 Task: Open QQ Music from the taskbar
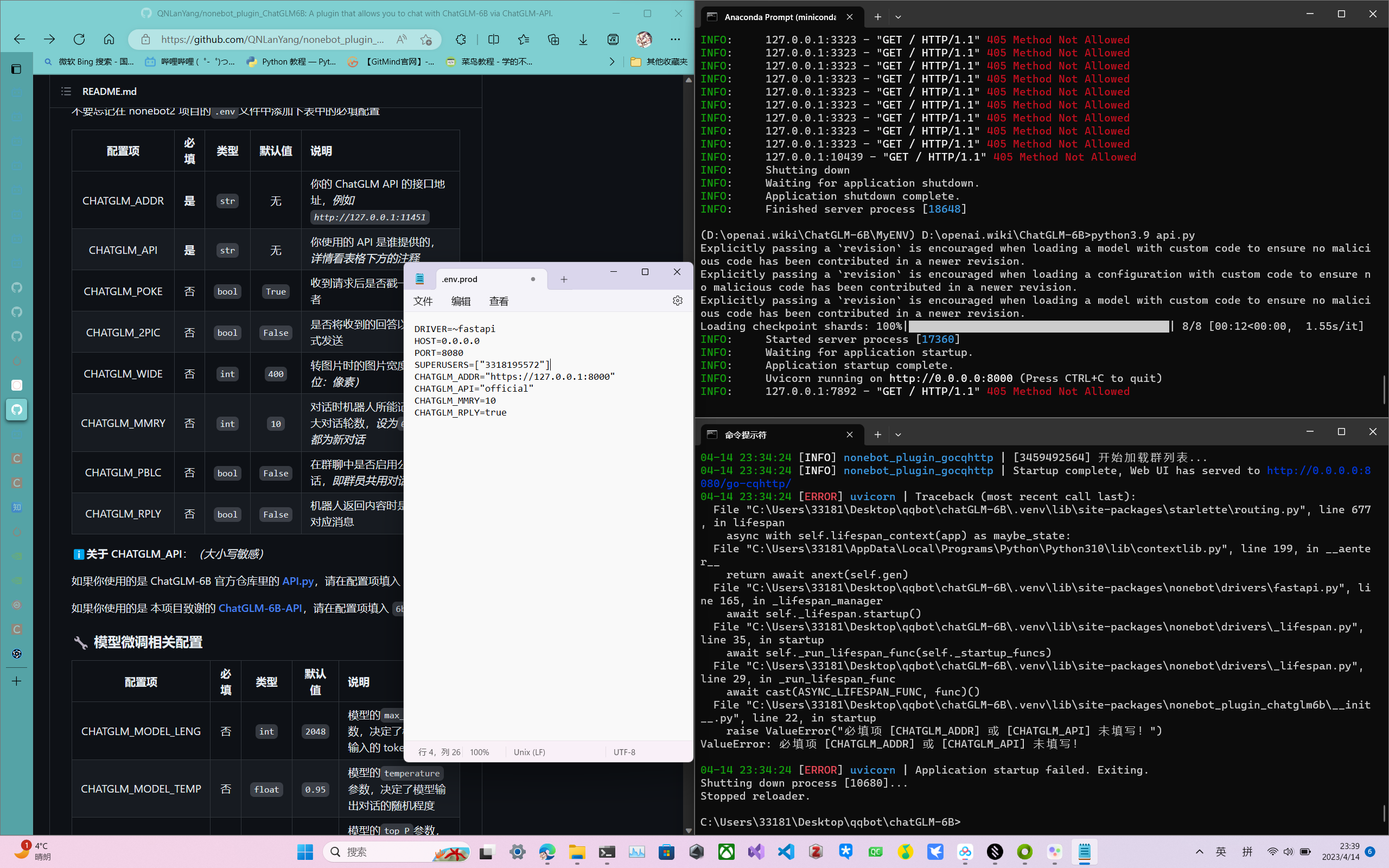point(906,852)
